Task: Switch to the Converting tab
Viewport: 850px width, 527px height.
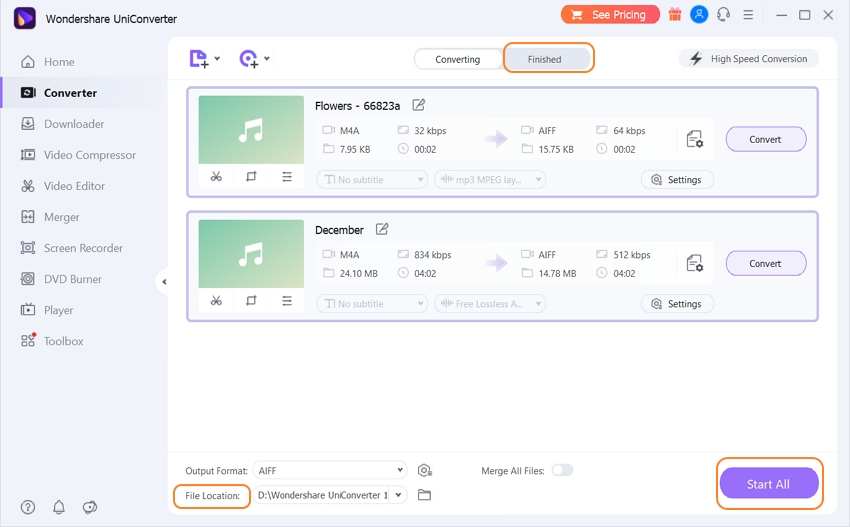Action: click(458, 59)
